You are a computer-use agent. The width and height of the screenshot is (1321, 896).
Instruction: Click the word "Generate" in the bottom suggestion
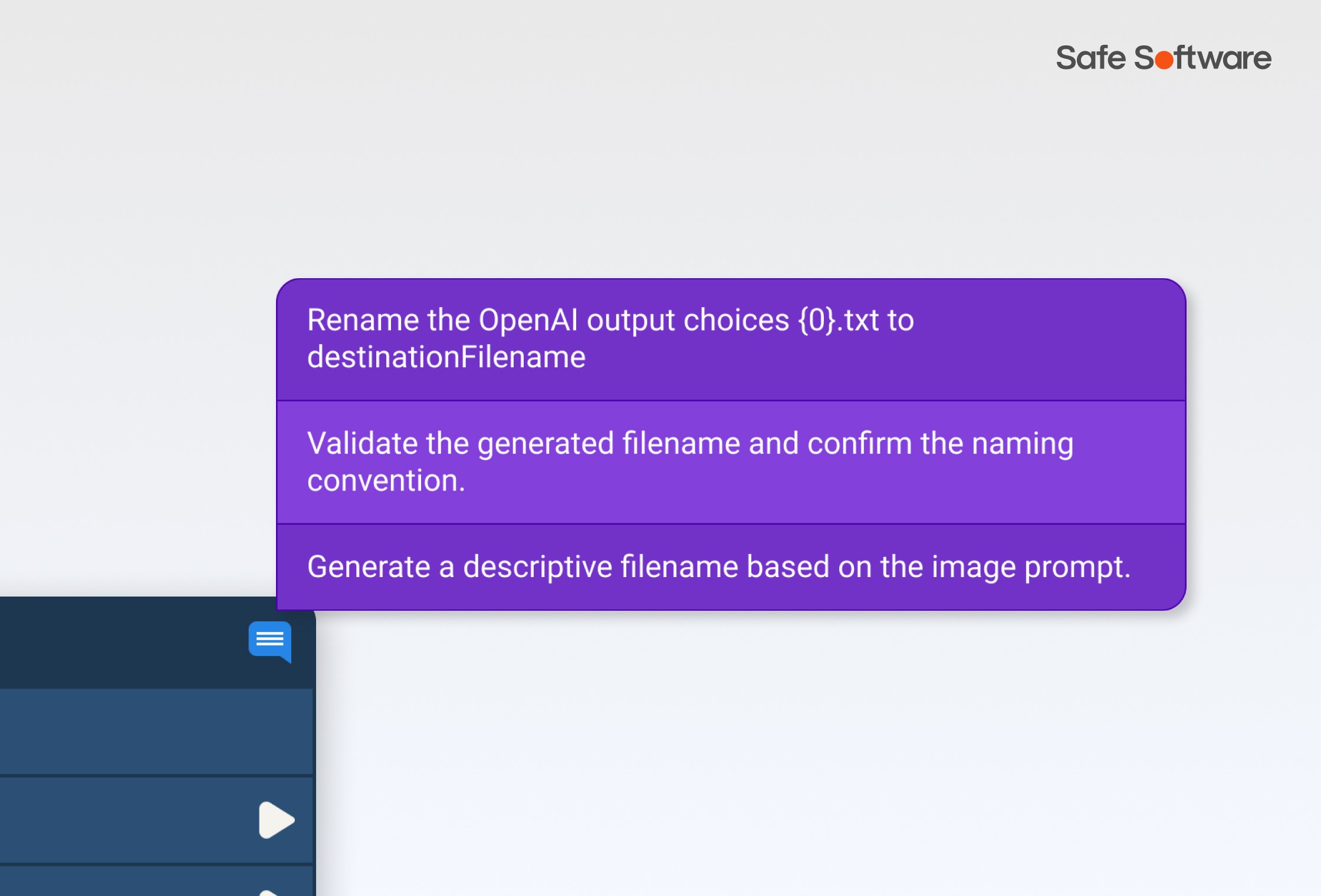tap(369, 567)
